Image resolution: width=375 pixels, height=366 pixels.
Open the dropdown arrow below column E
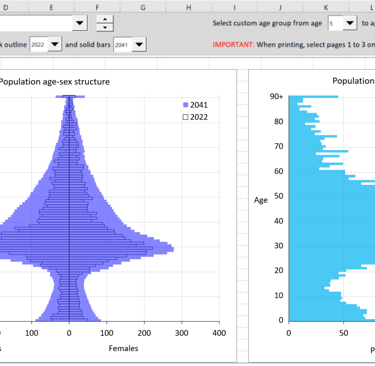(80, 23)
